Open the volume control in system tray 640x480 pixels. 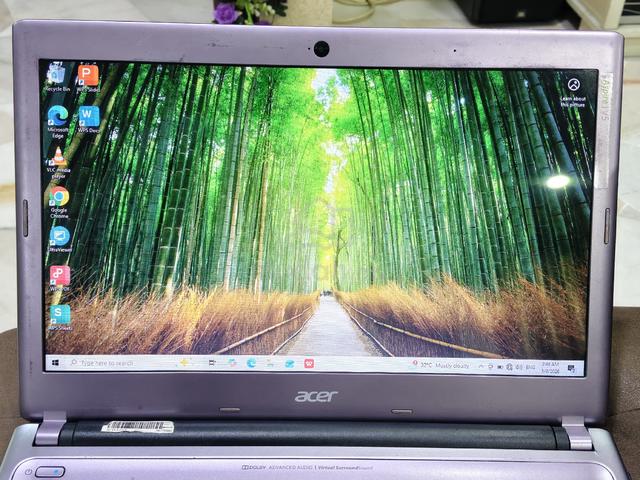(519, 367)
